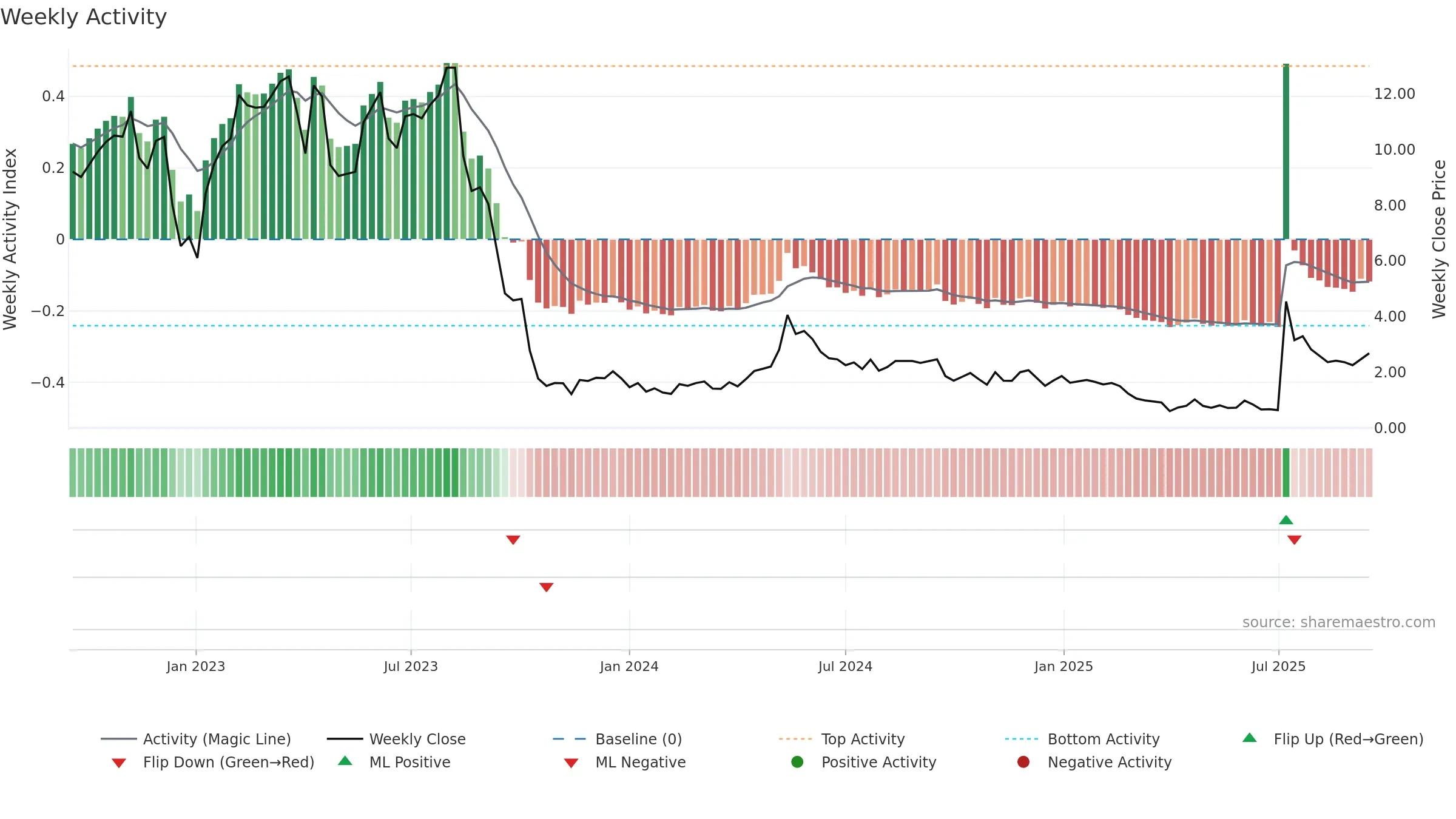
Task: Click the Jul 2023 x-axis label
Action: (411, 666)
